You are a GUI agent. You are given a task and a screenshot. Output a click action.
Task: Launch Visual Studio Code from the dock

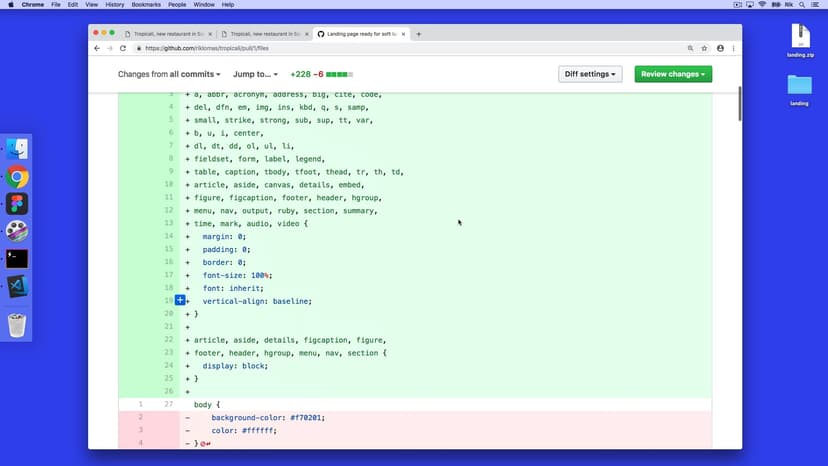(x=17, y=285)
